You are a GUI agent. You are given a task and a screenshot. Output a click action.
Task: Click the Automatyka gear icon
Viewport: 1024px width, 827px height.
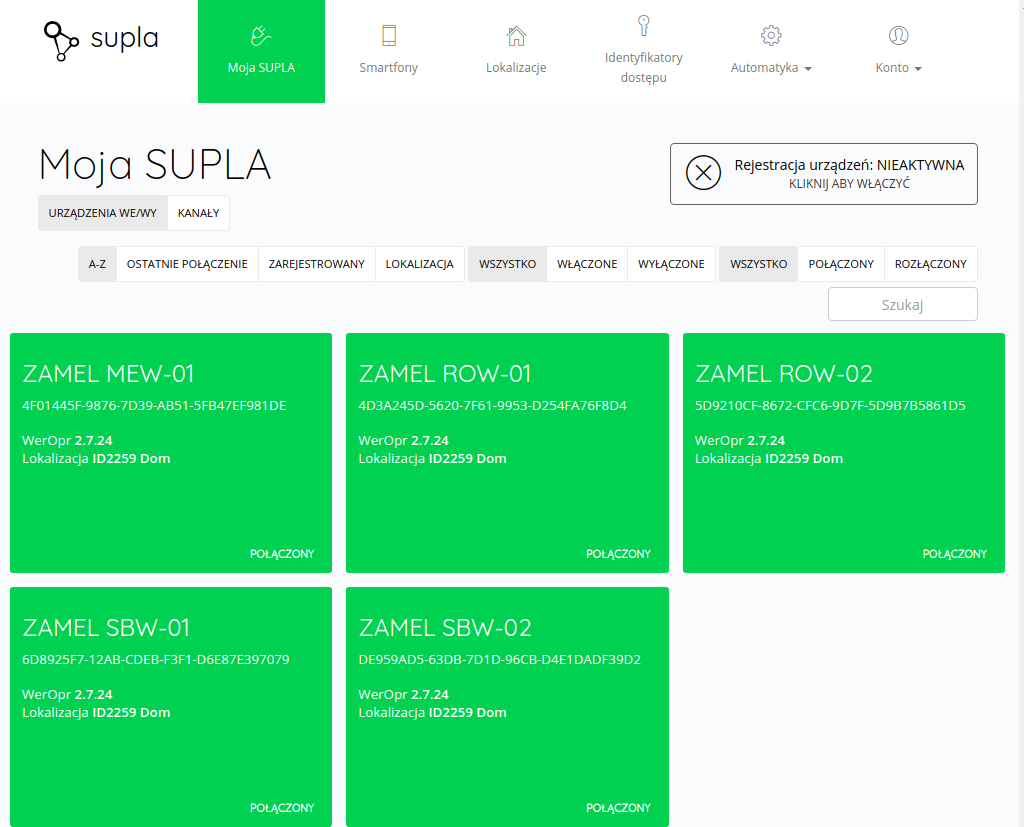tap(771, 35)
